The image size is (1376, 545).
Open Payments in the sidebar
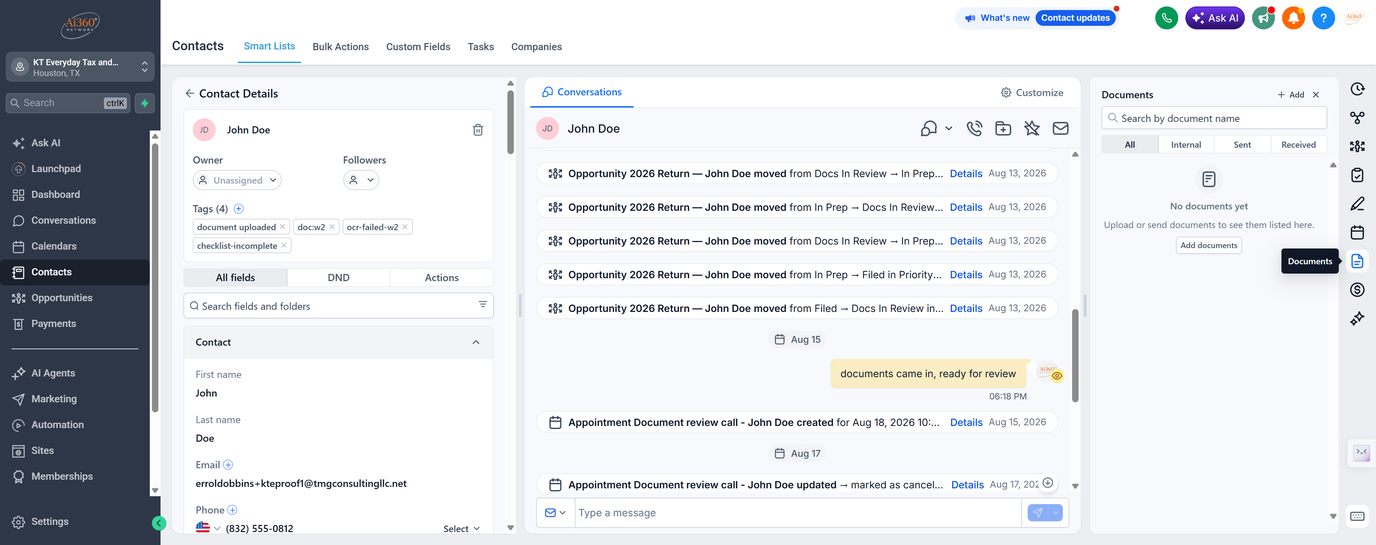pos(54,324)
